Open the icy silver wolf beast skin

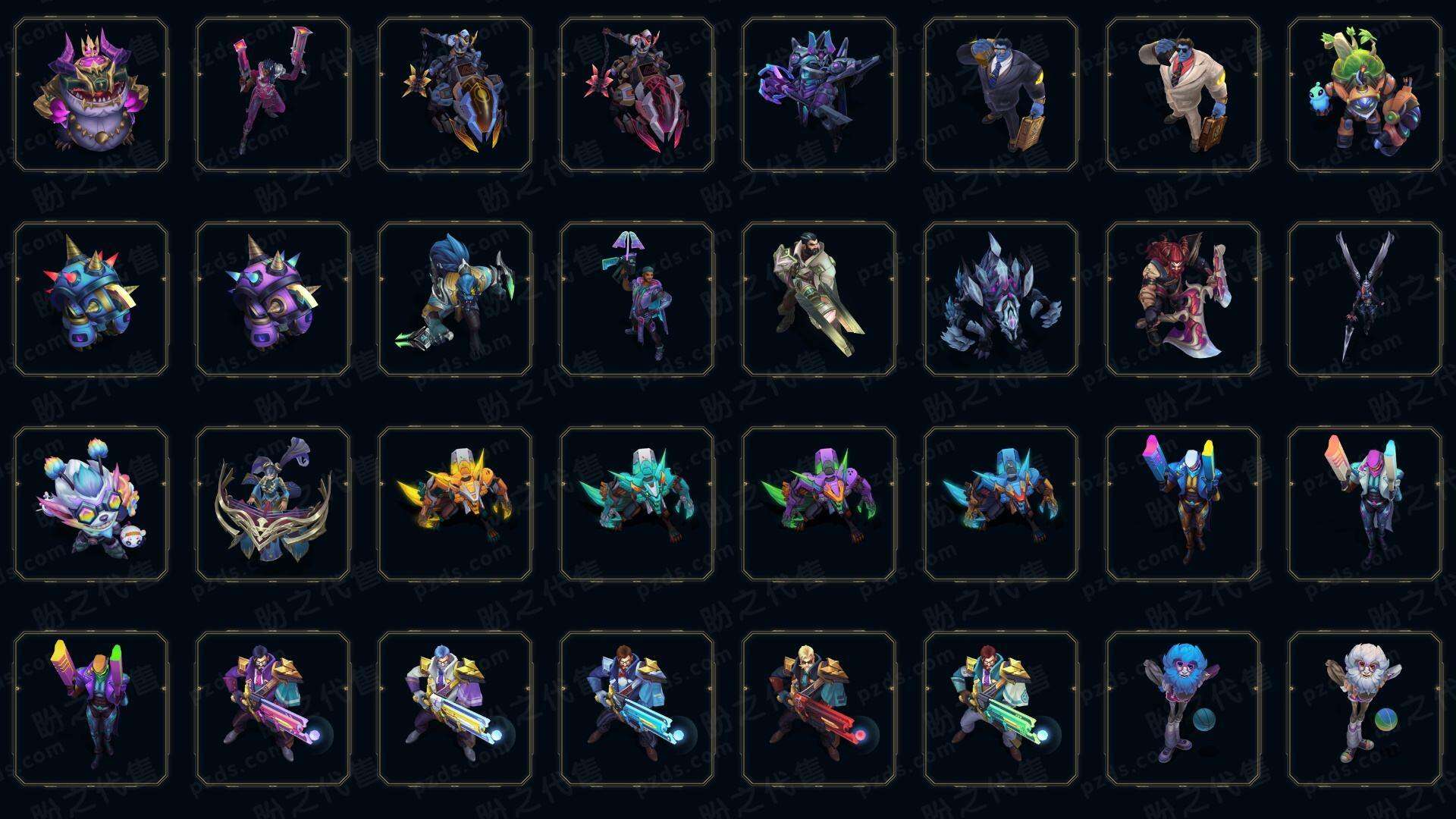[x=1001, y=299]
